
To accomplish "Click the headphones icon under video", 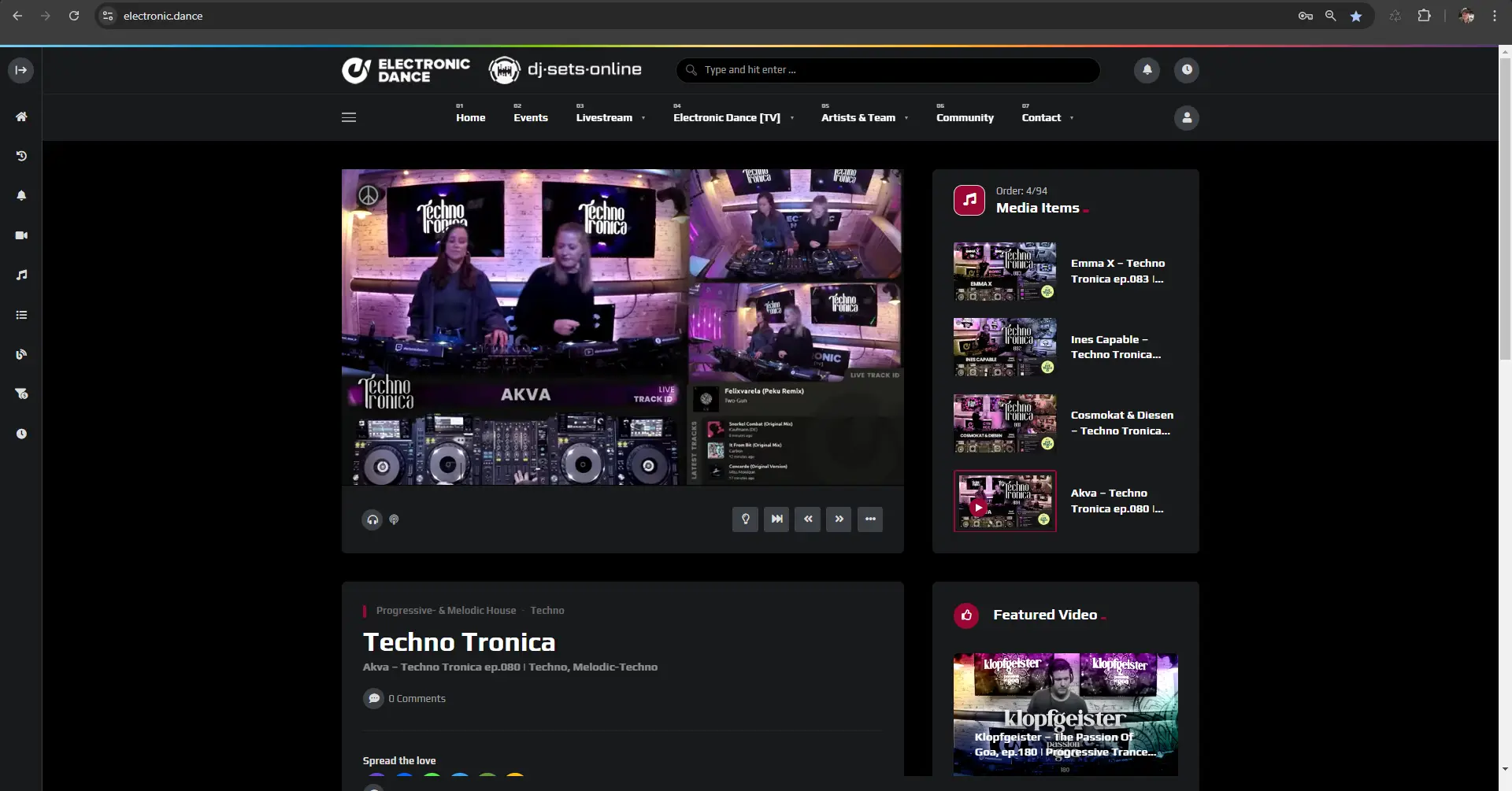I will tap(372, 519).
